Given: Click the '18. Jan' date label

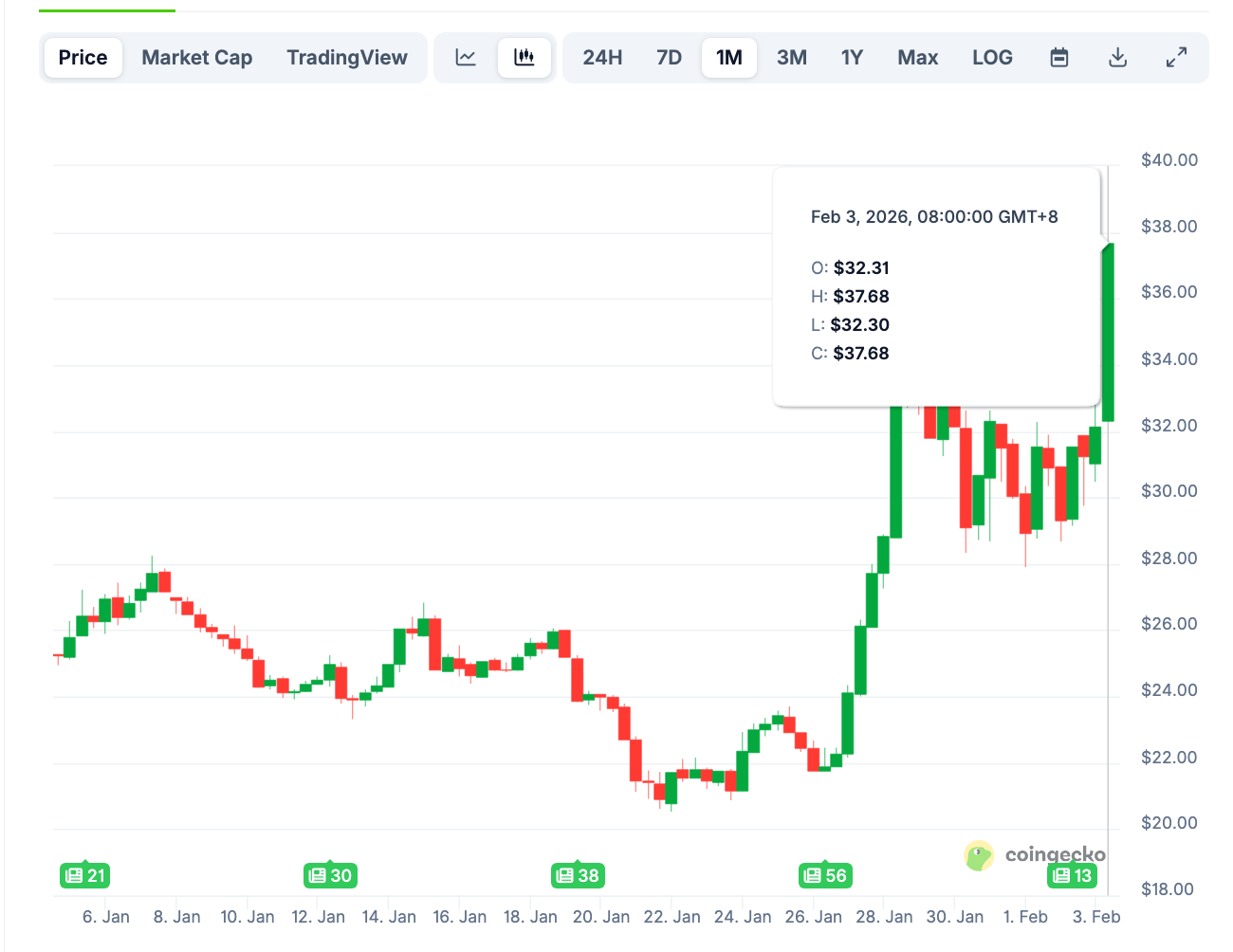Looking at the screenshot, I should coord(530,917).
